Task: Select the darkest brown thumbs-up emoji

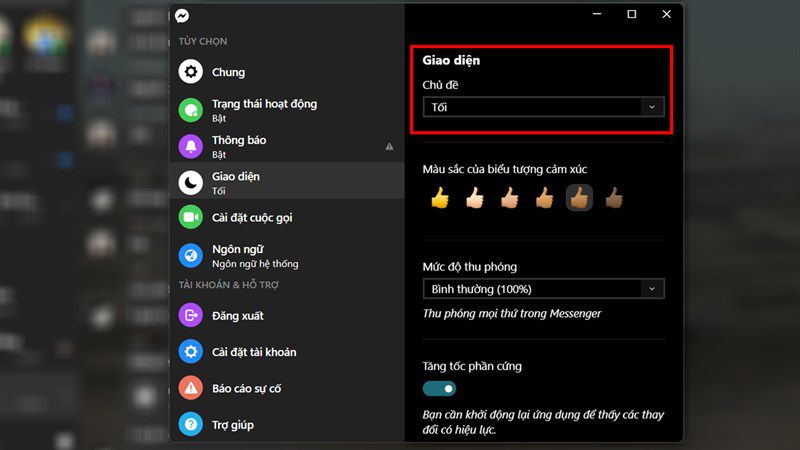Action: (x=614, y=198)
